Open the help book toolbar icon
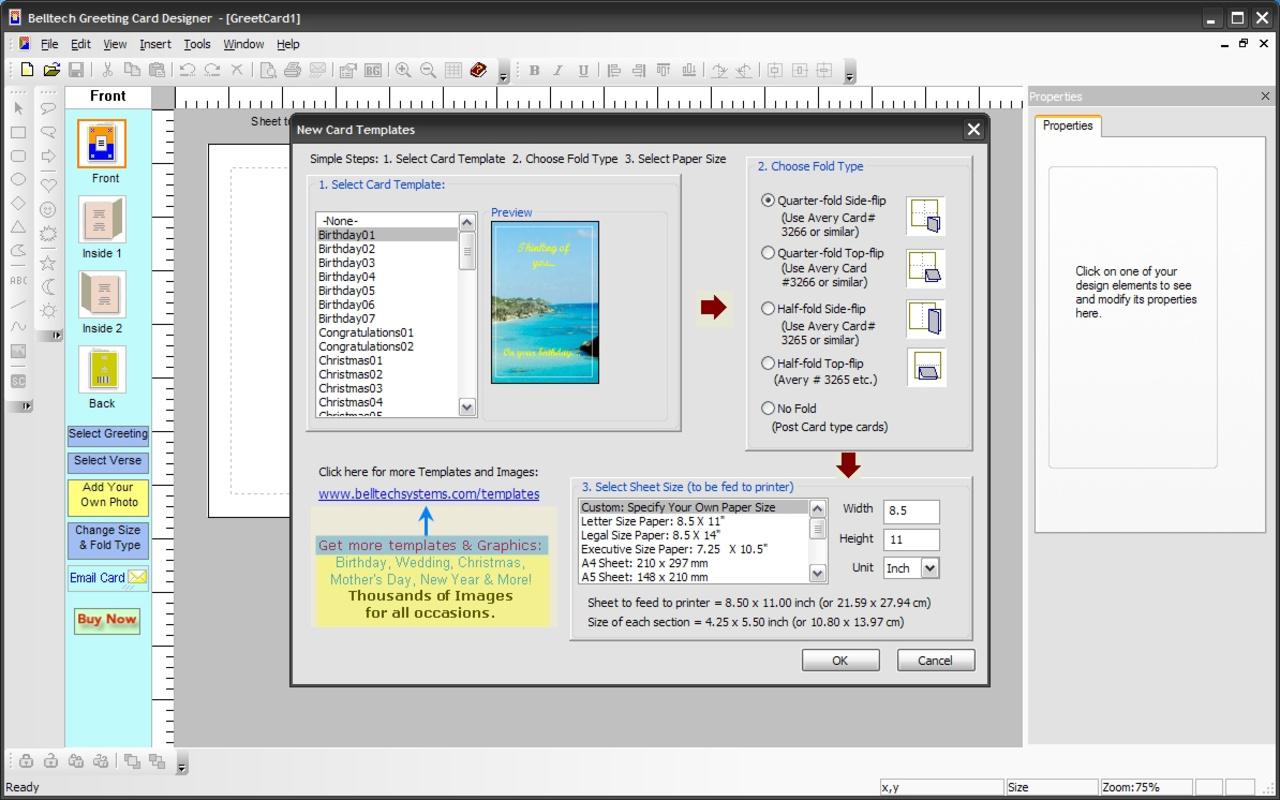The image size is (1280, 800). tap(478, 70)
